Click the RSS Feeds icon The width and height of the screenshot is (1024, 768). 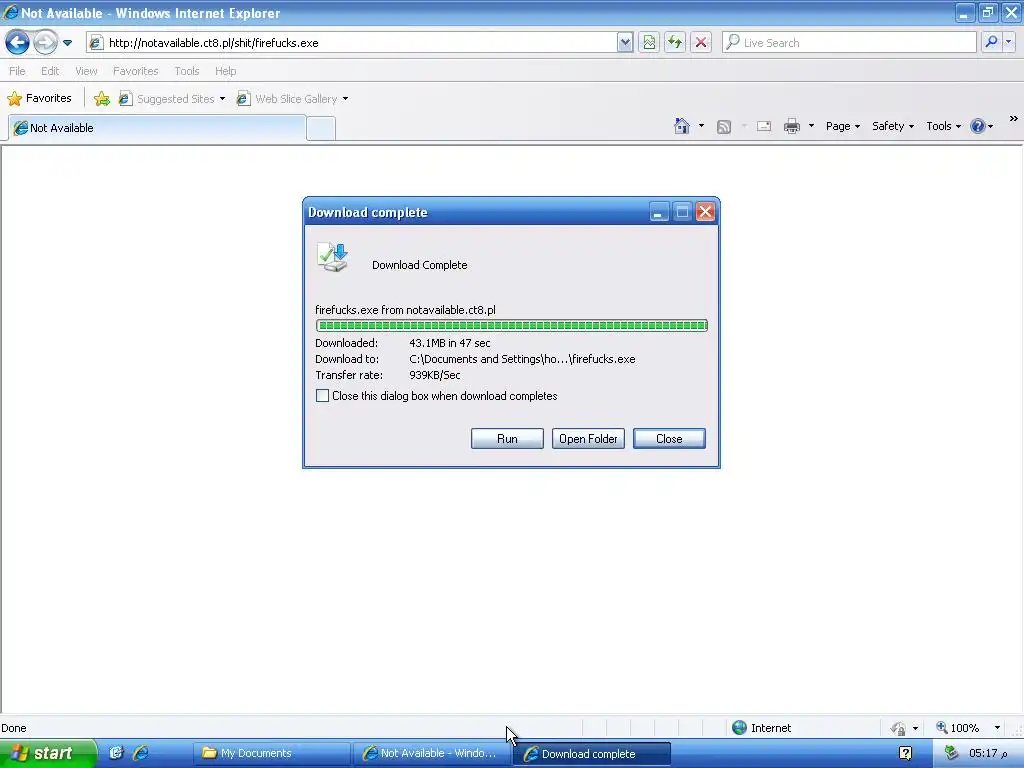724,127
